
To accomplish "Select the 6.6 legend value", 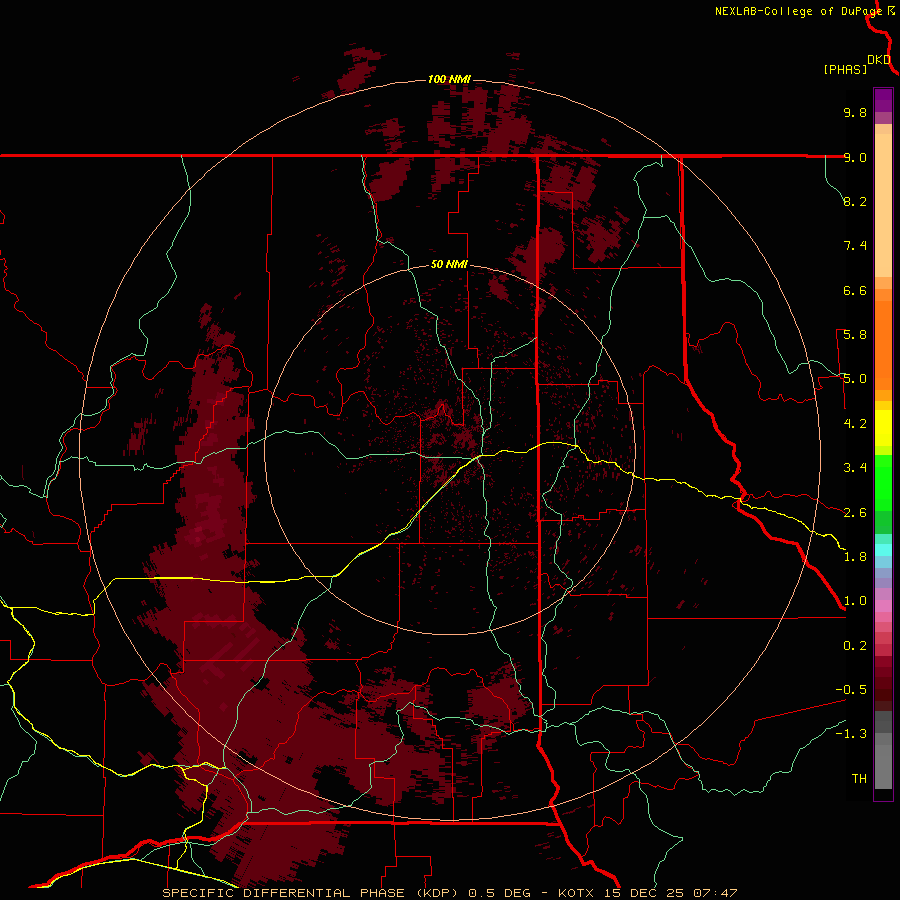I will [x=855, y=290].
